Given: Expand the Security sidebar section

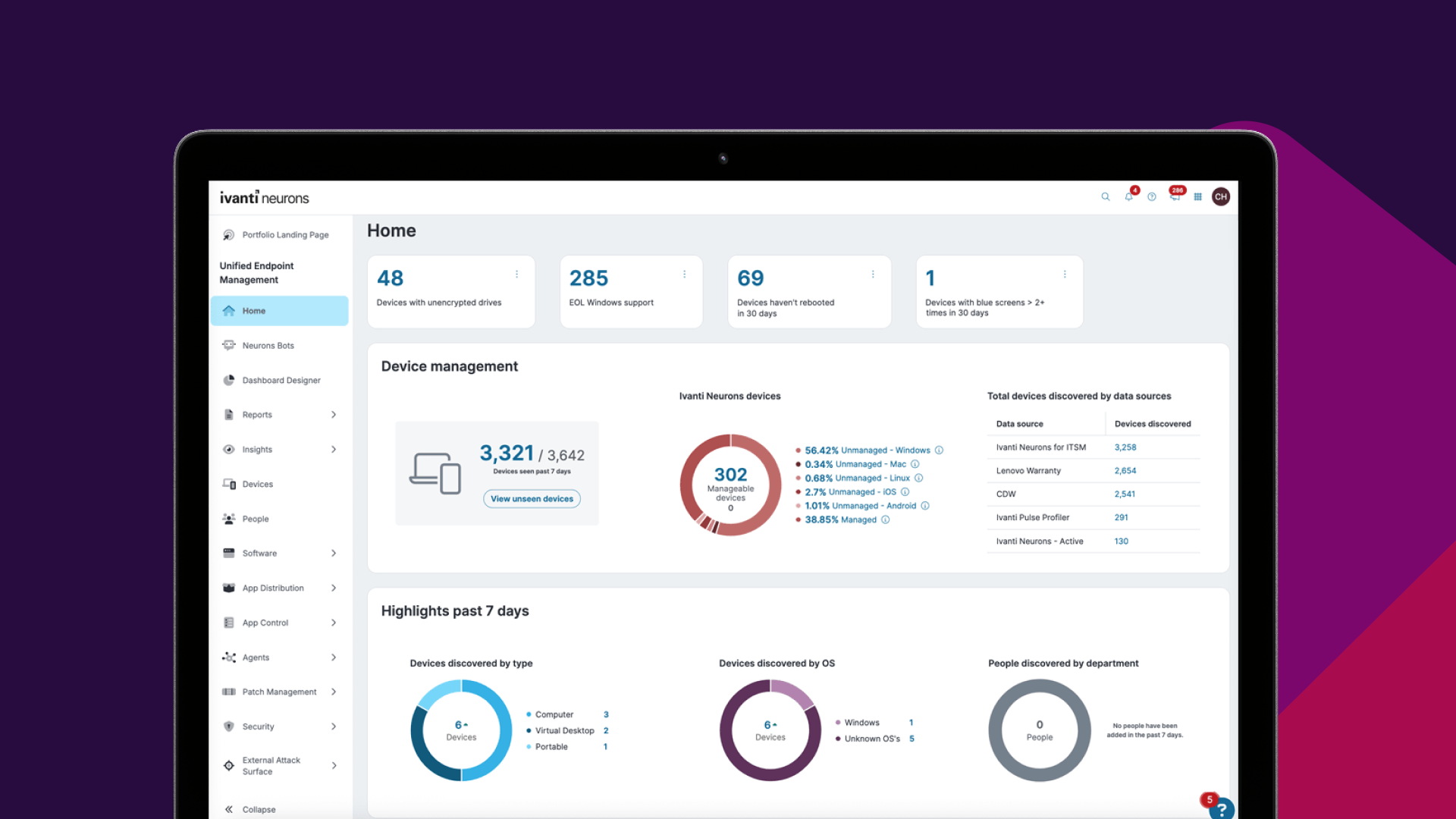Looking at the screenshot, I should 334,726.
